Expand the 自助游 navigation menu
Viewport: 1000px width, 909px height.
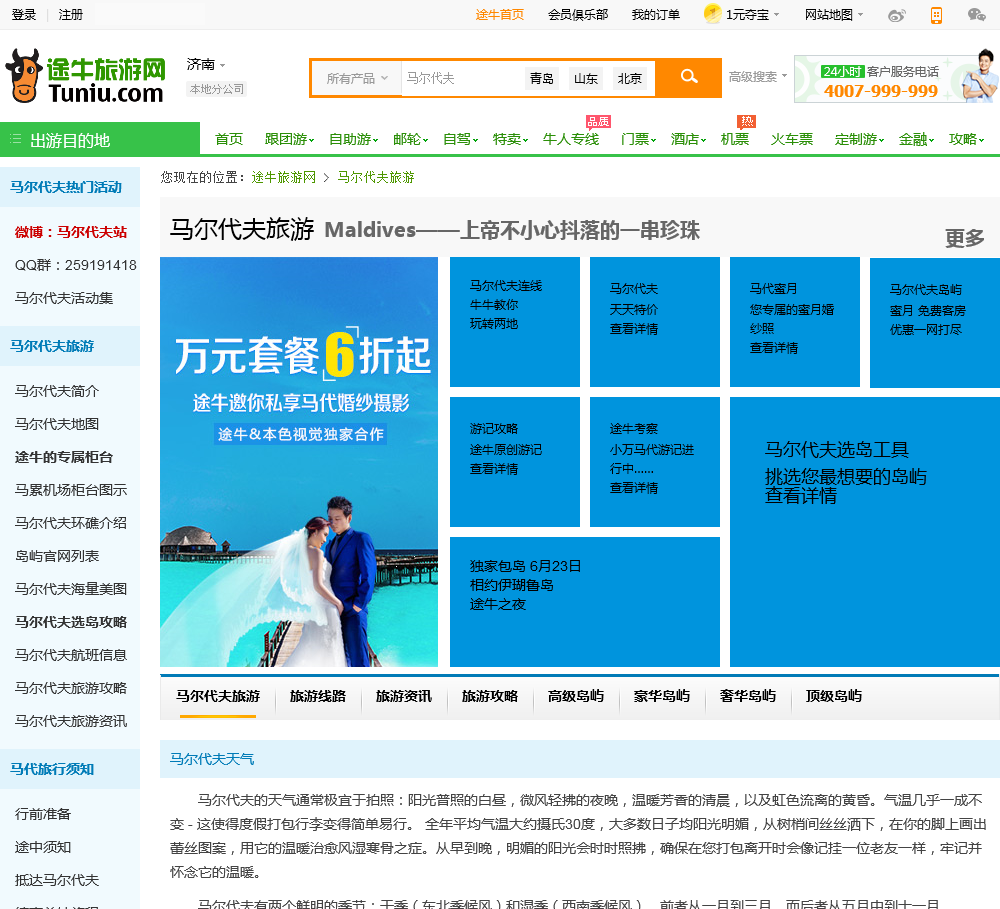click(x=353, y=139)
